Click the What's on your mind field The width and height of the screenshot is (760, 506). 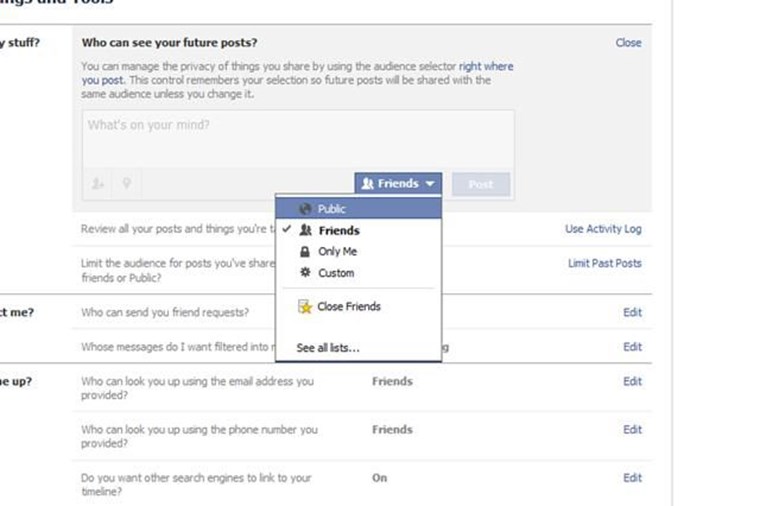click(x=298, y=138)
